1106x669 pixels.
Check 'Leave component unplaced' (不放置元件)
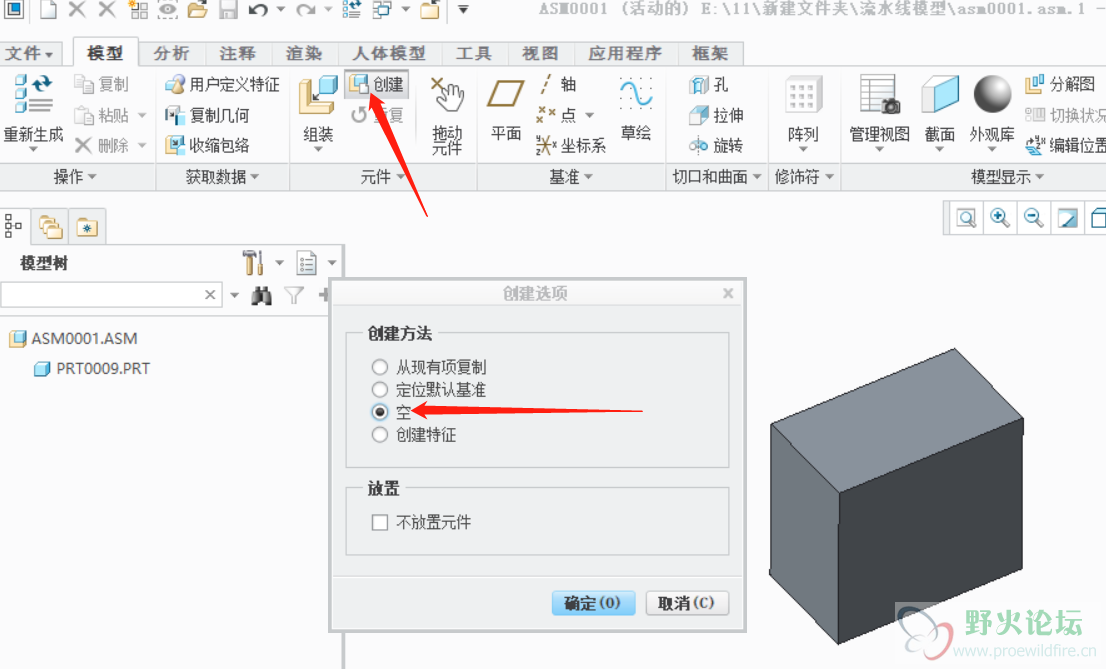point(379,522)
